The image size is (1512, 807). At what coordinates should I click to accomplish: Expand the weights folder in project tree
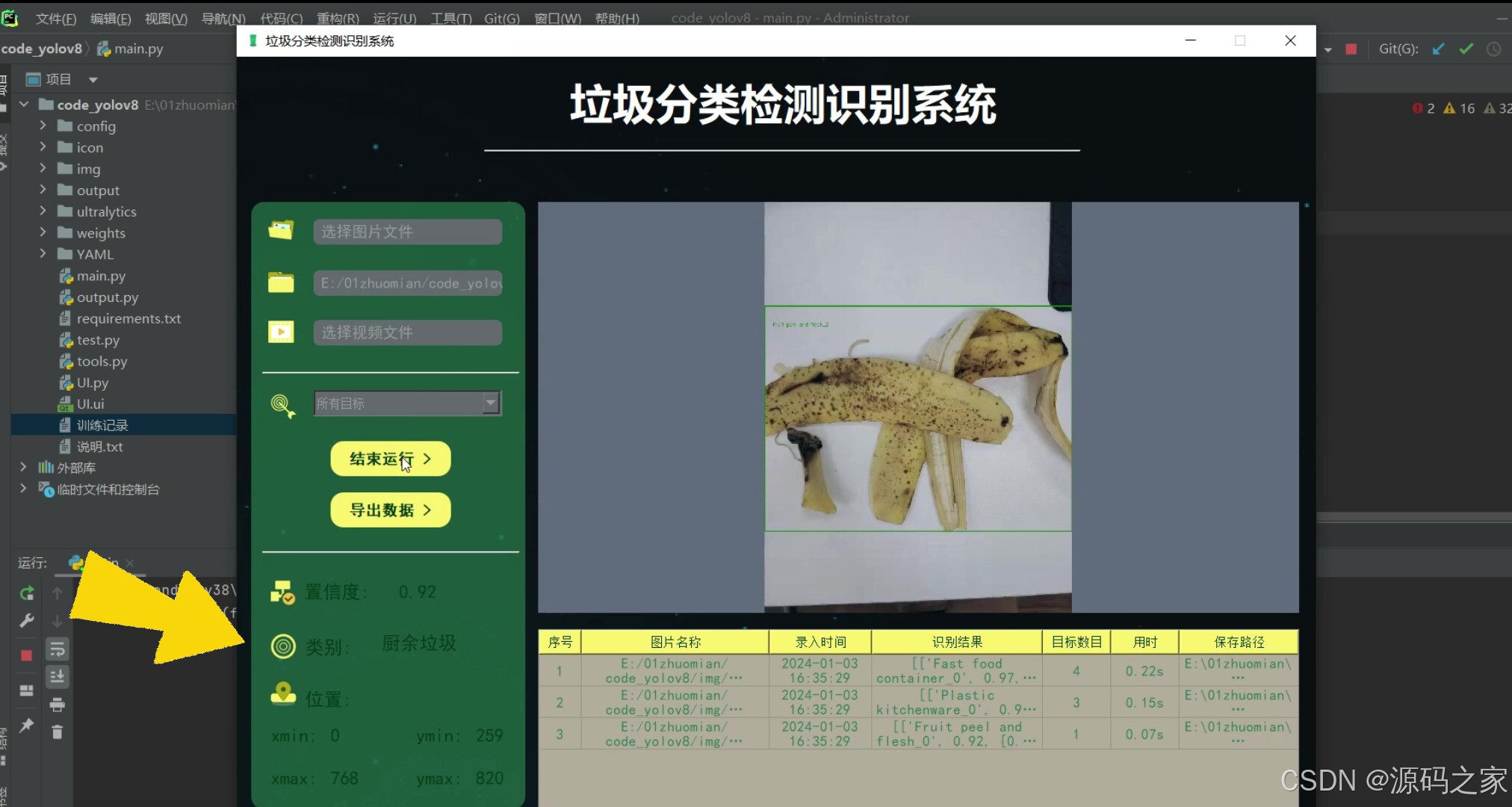44,233
